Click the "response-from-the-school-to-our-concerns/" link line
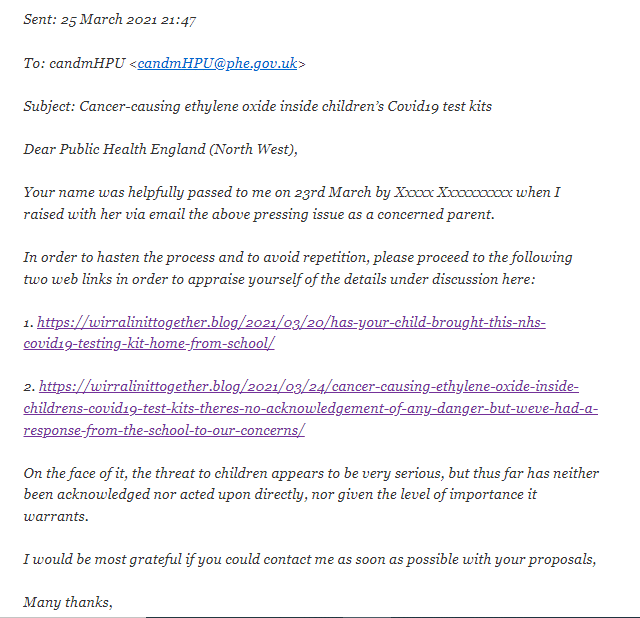Screen dimensions: 640x618 (x=164, y=430)
